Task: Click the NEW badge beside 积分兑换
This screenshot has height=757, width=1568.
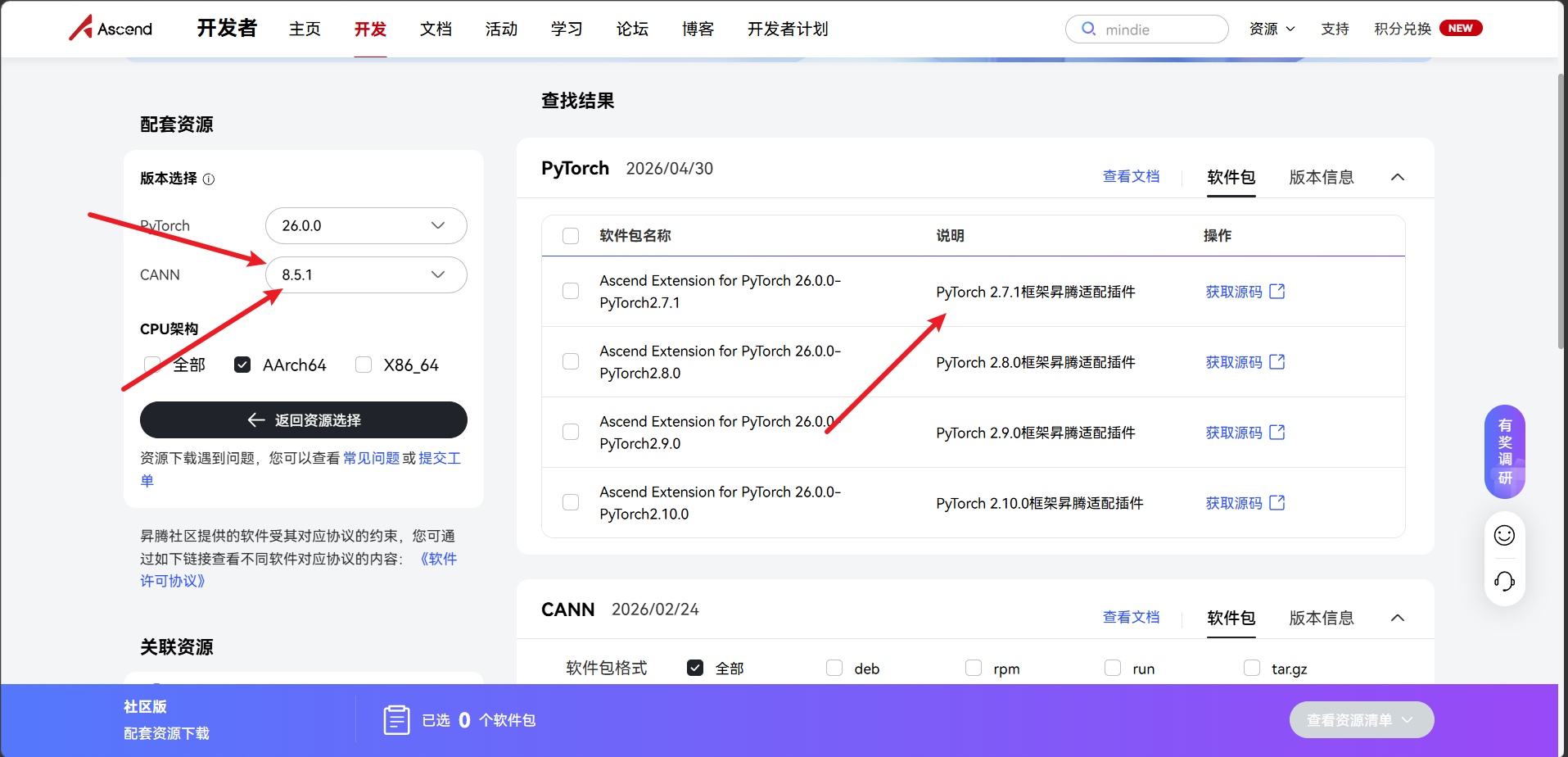Action: coord(1461,28)
